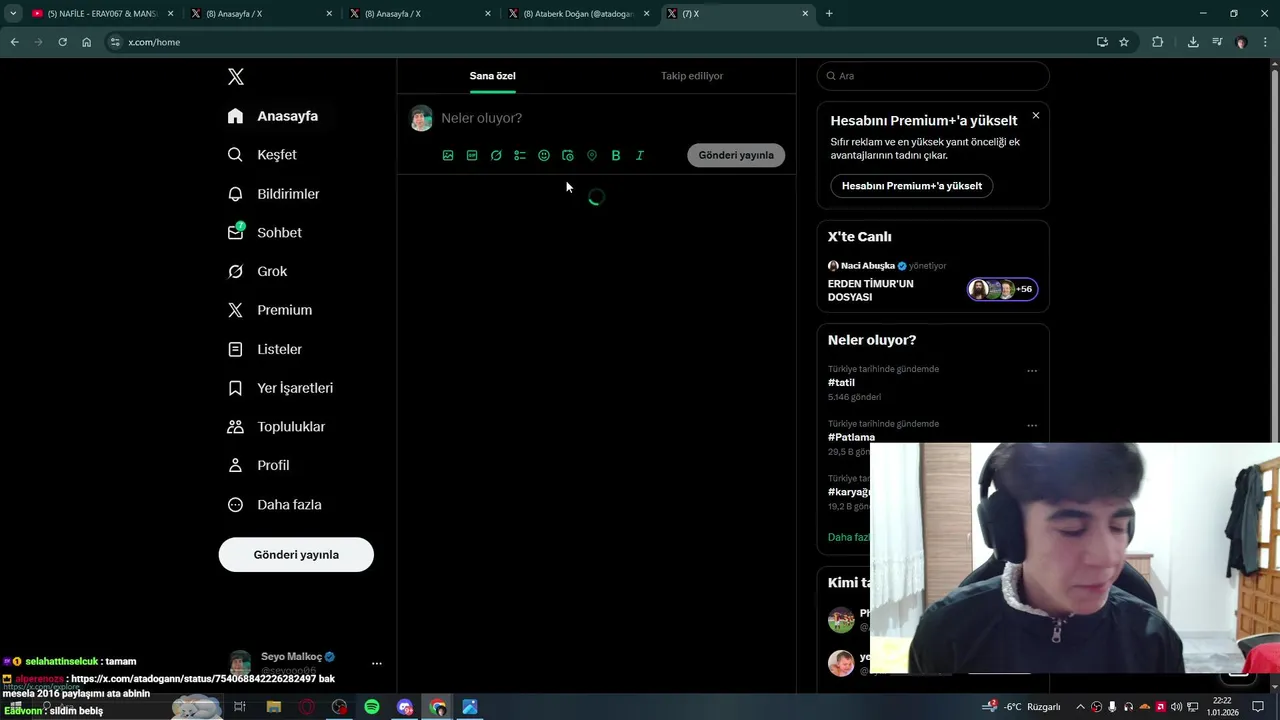Screen dimensions: 1280x720
Task: Open live listeners avatars +56
Action: pyautogui.click(x=1002, y=289)
